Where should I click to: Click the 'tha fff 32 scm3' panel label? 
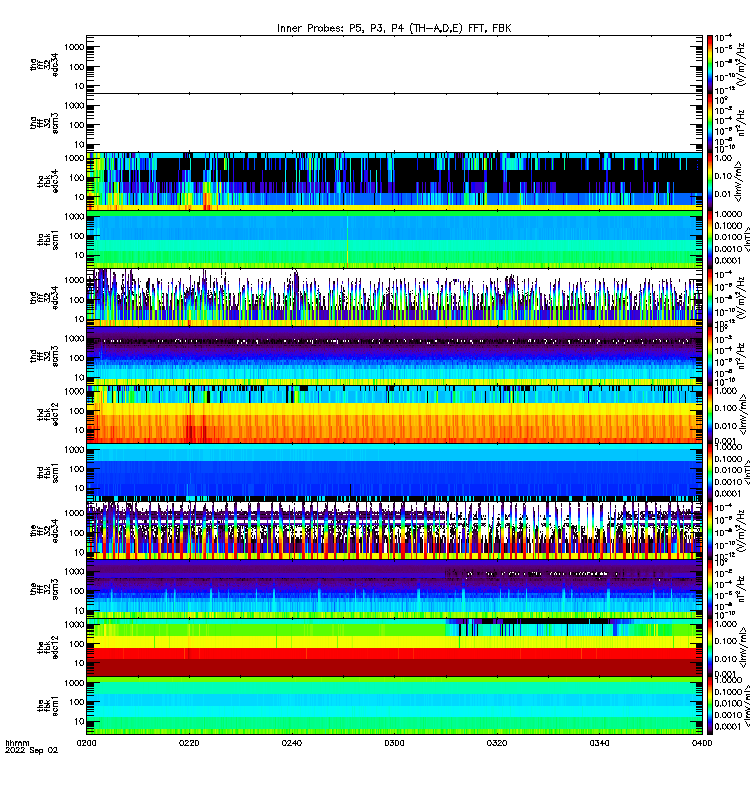[x=44, y=123]
